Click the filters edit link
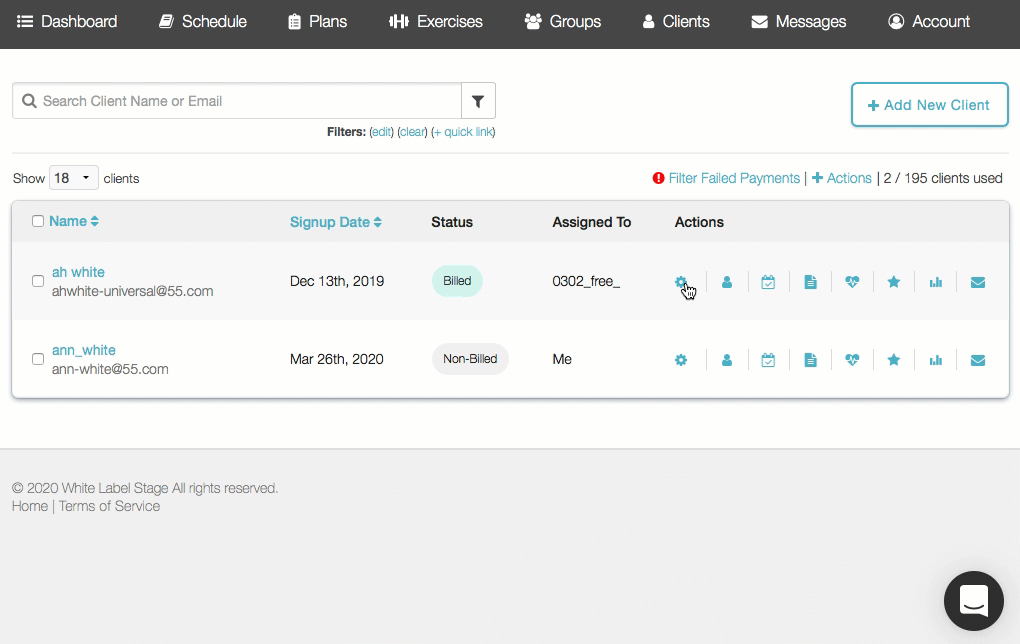The width and height of the screenshot is (1020, 644). pyautogui.click(x=381, y=132)
